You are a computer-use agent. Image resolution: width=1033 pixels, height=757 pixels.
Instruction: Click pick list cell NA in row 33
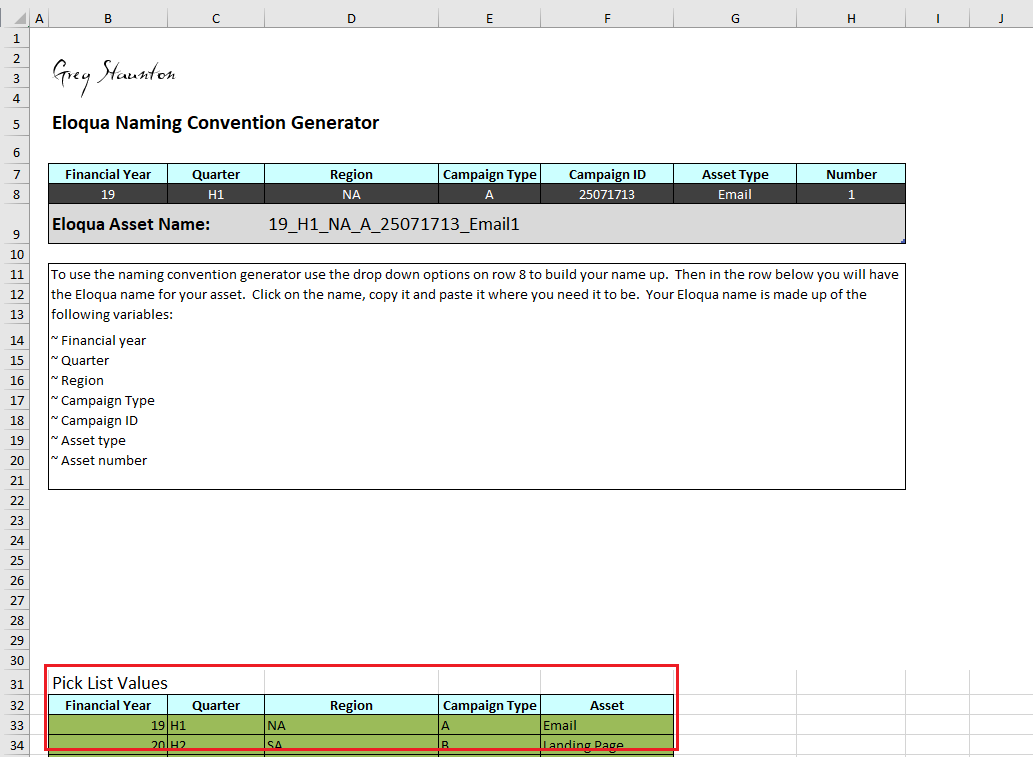(351, 725)
